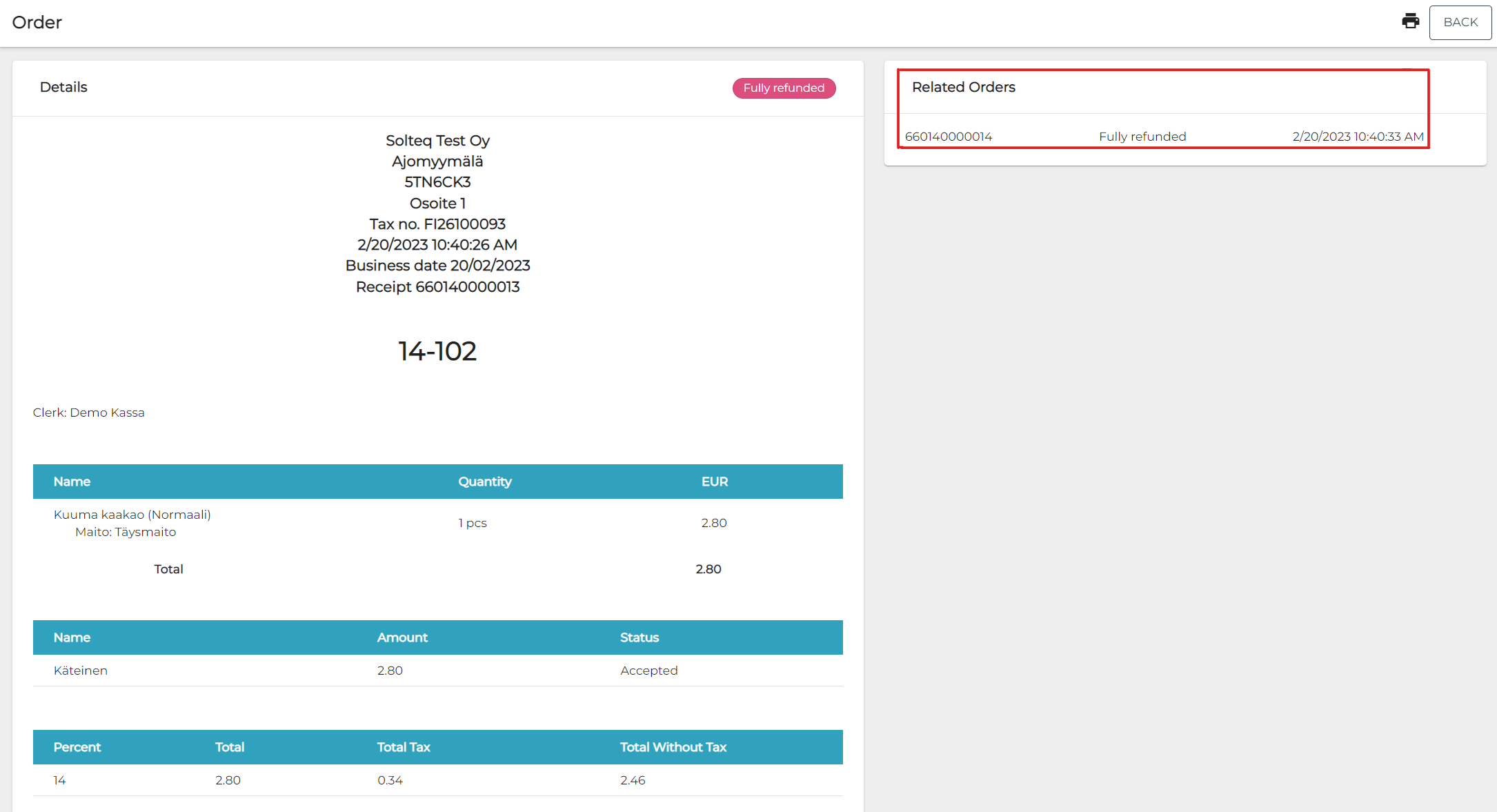The height and width of the screenshot is (812, 1497).
Task: Click the Fully refunded status badge
Action: click(x=784, y=88)
